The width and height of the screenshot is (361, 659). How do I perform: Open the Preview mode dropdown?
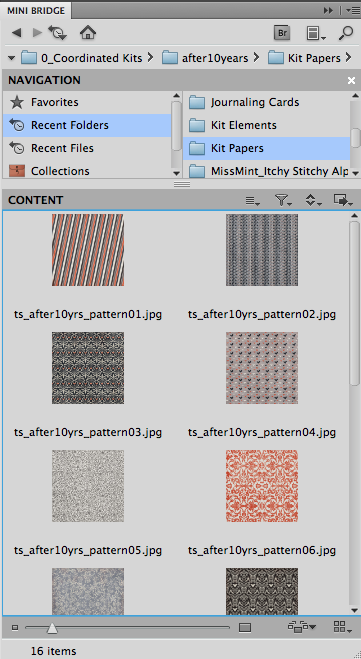tap(302, 627)
